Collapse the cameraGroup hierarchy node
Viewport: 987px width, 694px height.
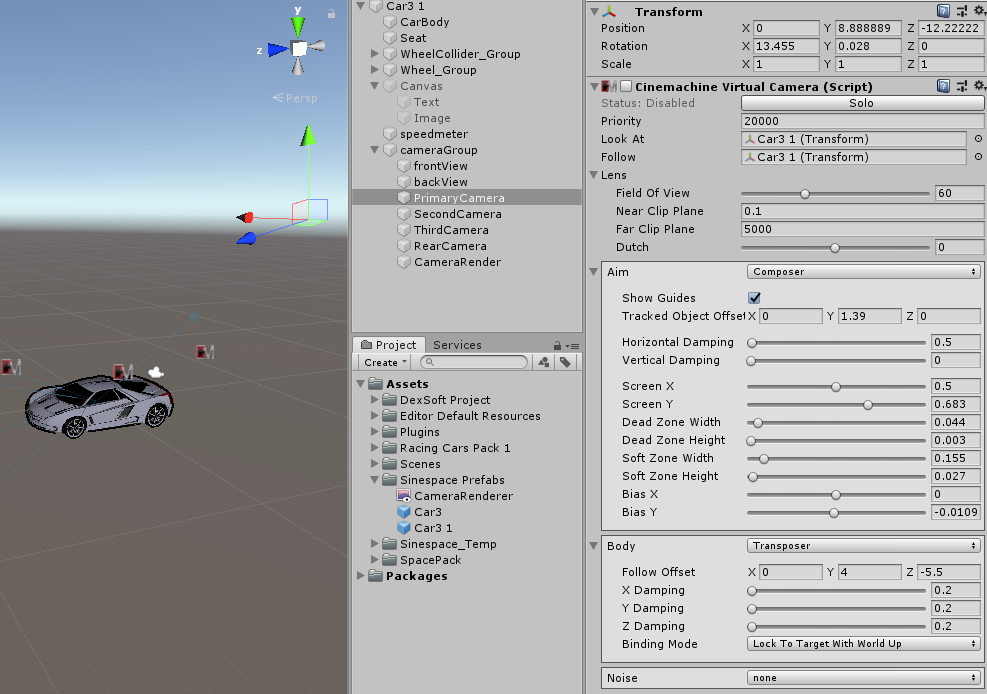[375, 150]
